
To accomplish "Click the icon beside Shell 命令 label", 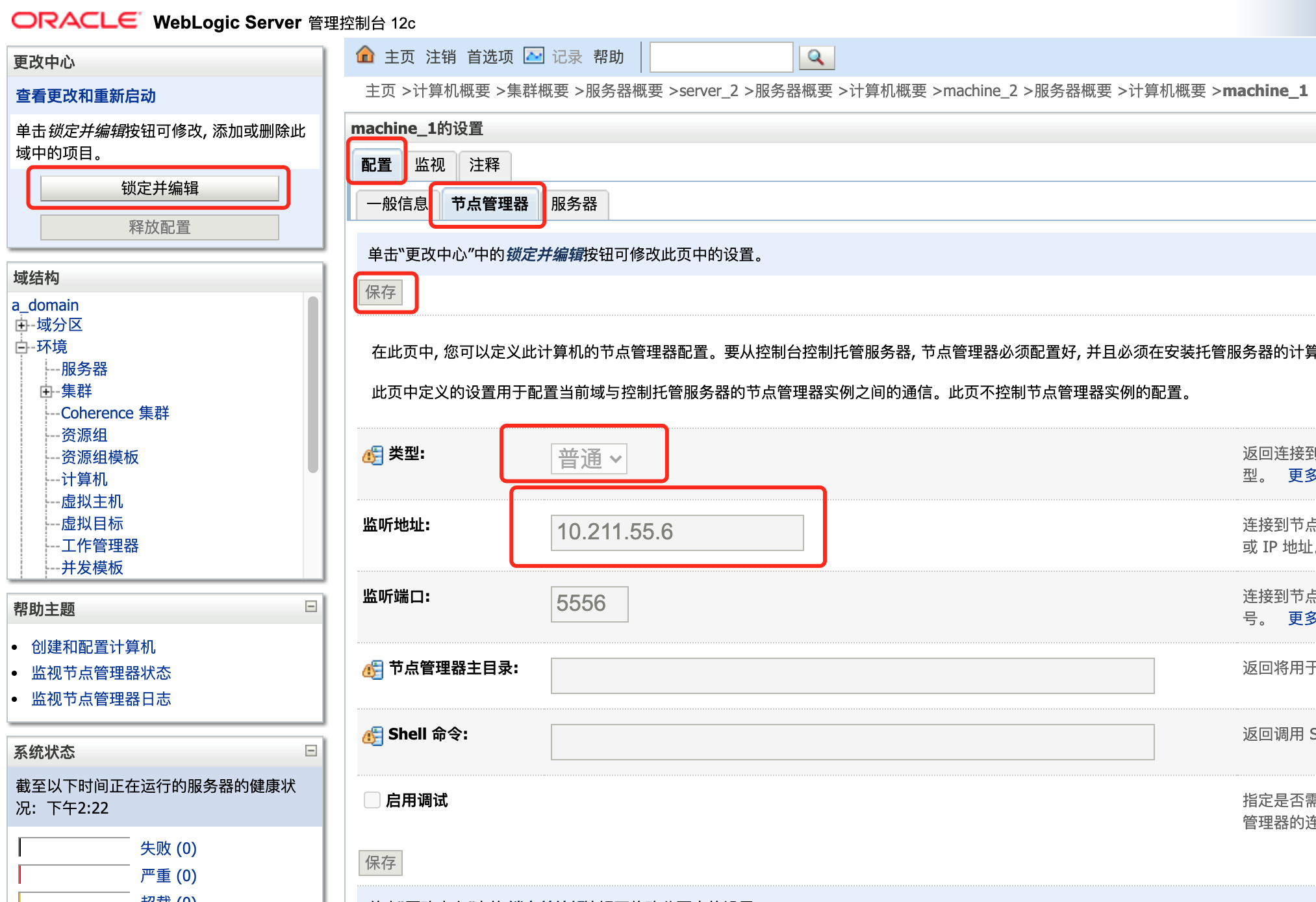I will tap(373, 736).
